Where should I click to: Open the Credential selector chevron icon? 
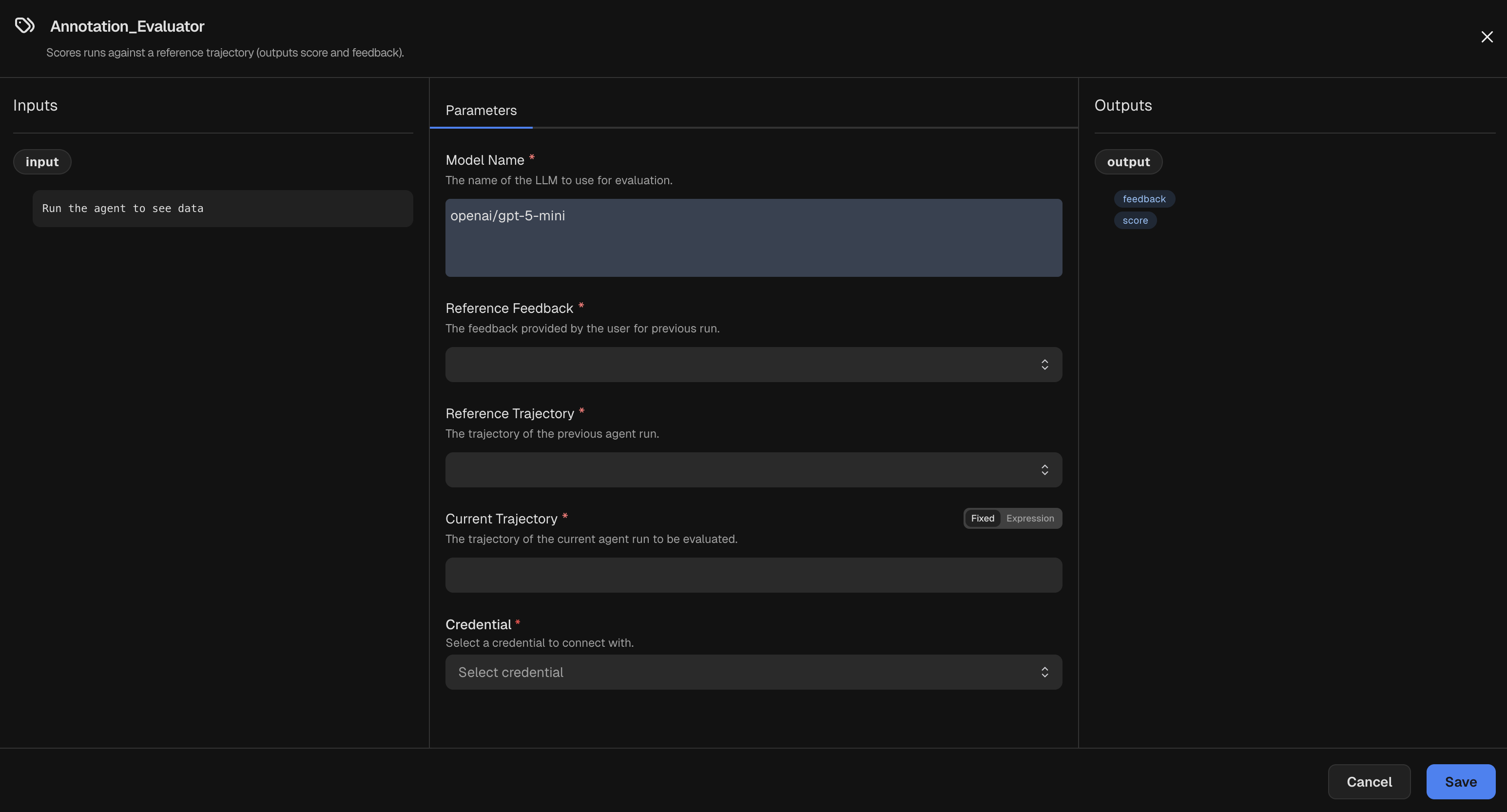click(x=1045, y=672)
